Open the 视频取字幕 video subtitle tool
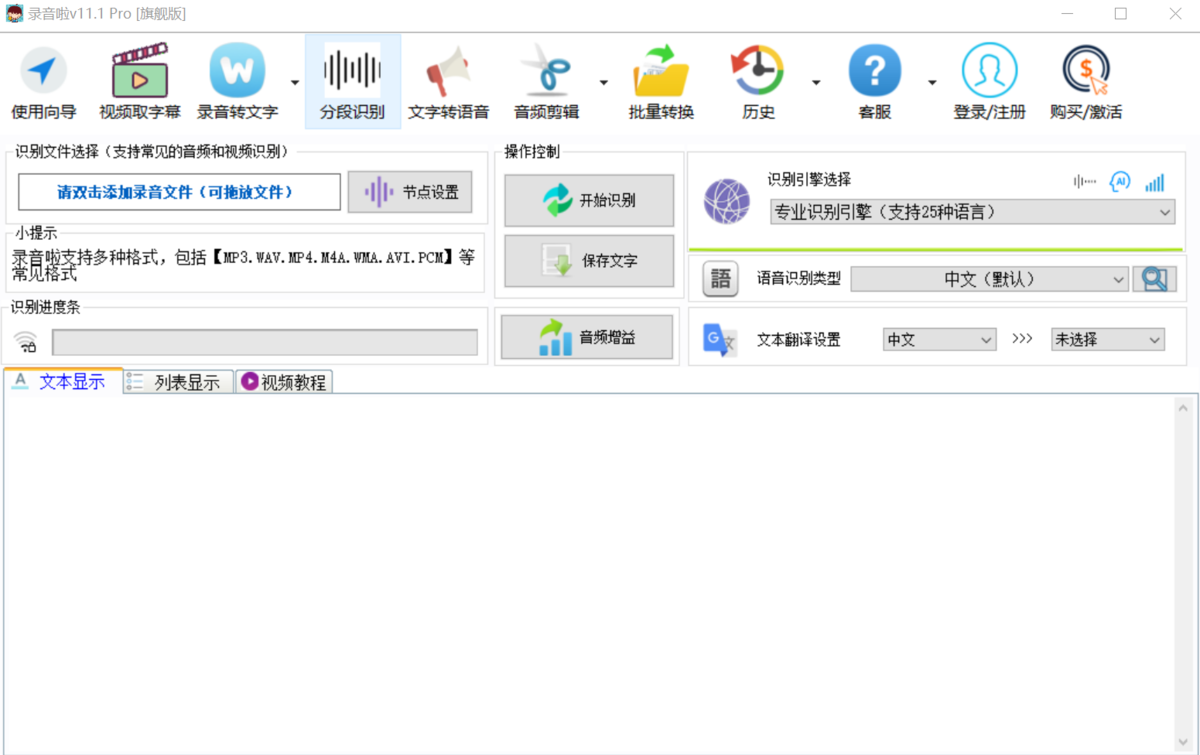Image resolution: width=1200 pixels, height=755 pixels. tap(139, 84)
